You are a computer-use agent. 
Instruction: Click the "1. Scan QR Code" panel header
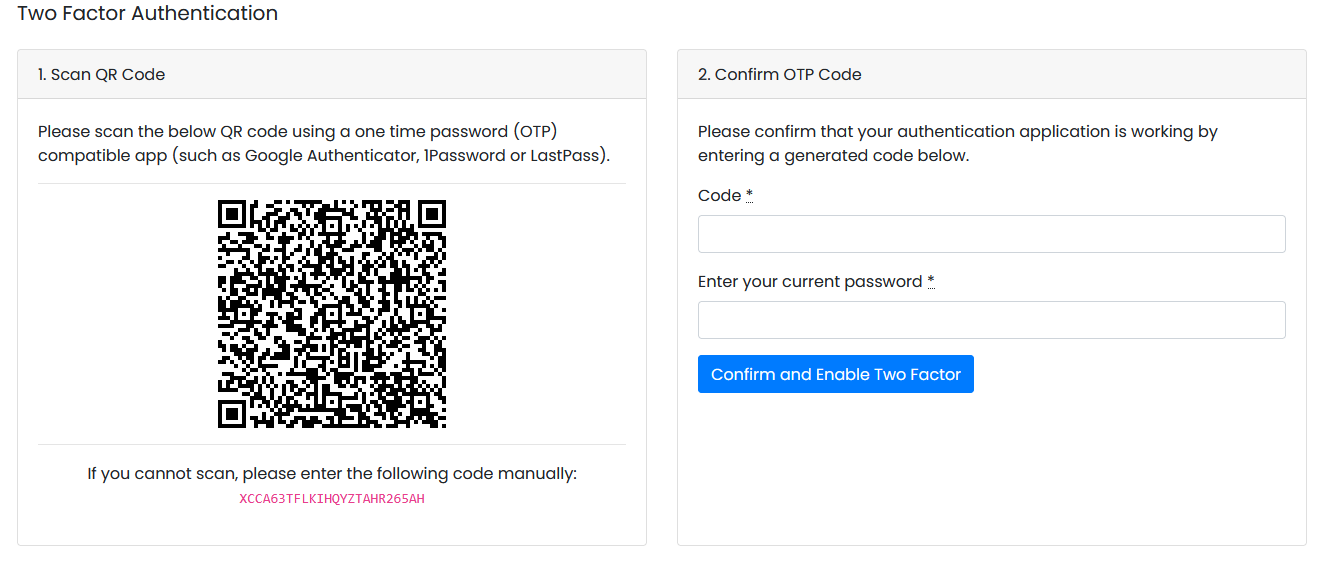tap(101, 74)
